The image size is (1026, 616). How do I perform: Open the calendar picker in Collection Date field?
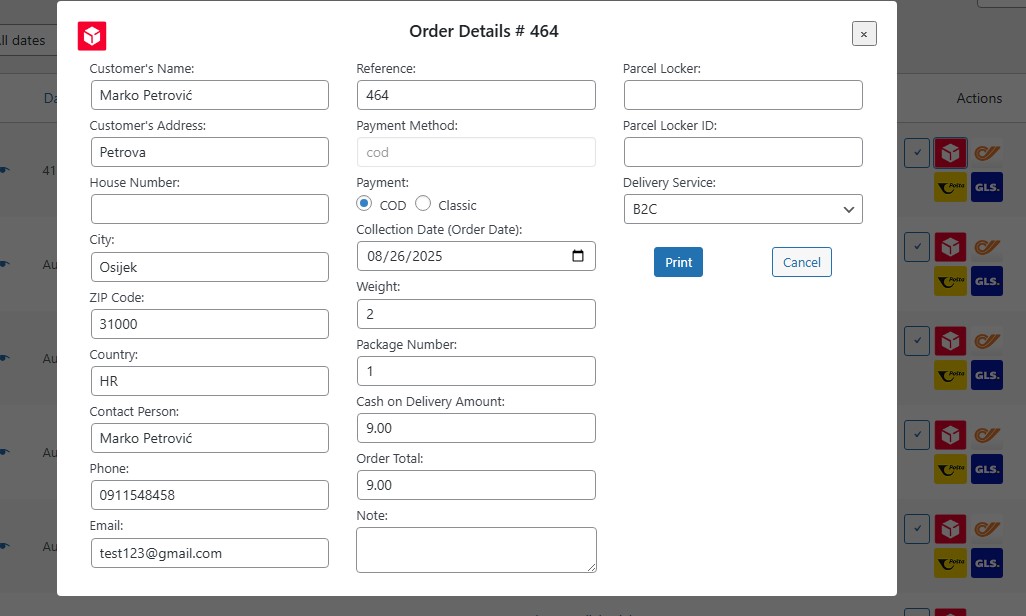click(x=578, y=256)
